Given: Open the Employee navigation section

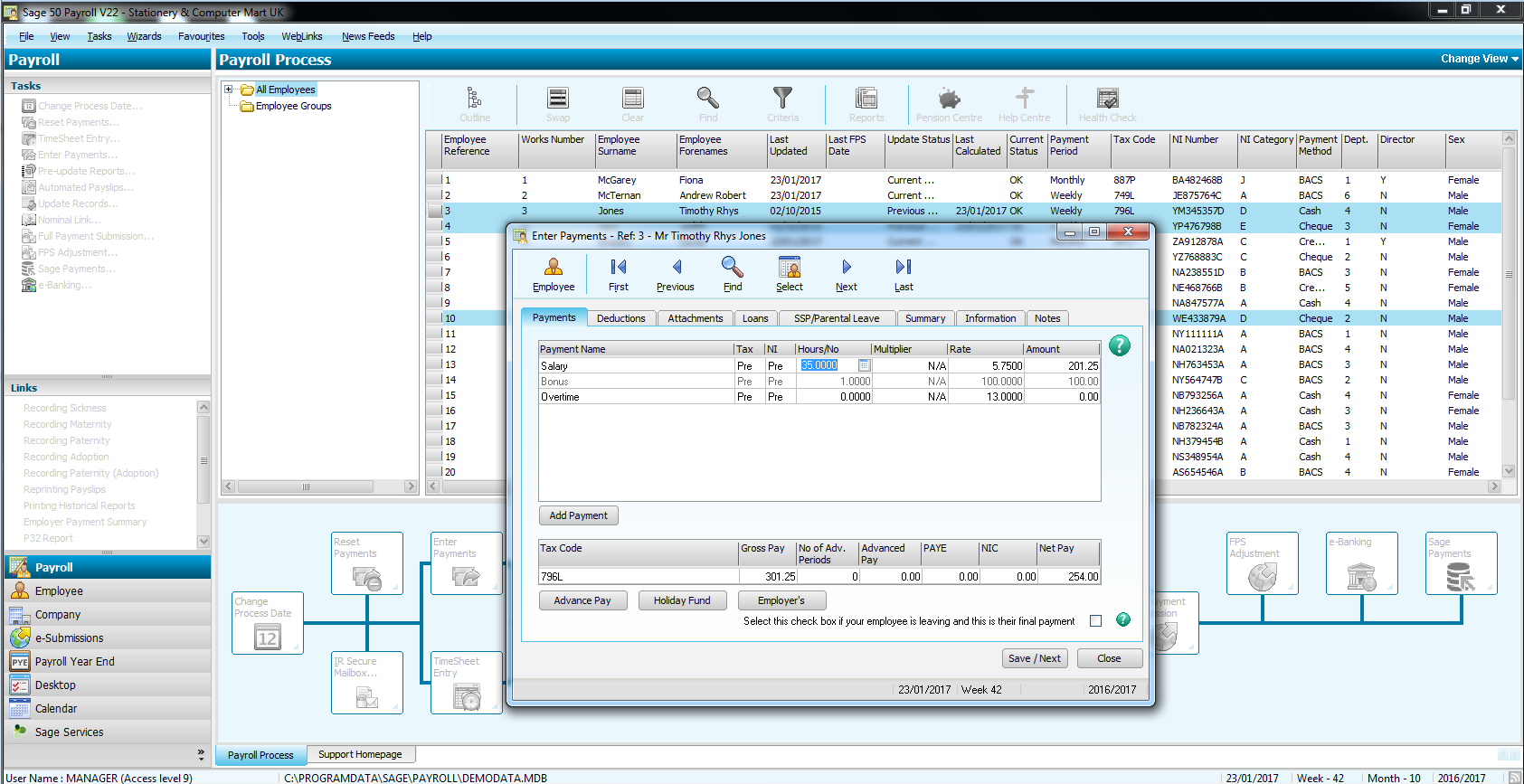Looking at the screenshot, I should (x=108, y=590).
